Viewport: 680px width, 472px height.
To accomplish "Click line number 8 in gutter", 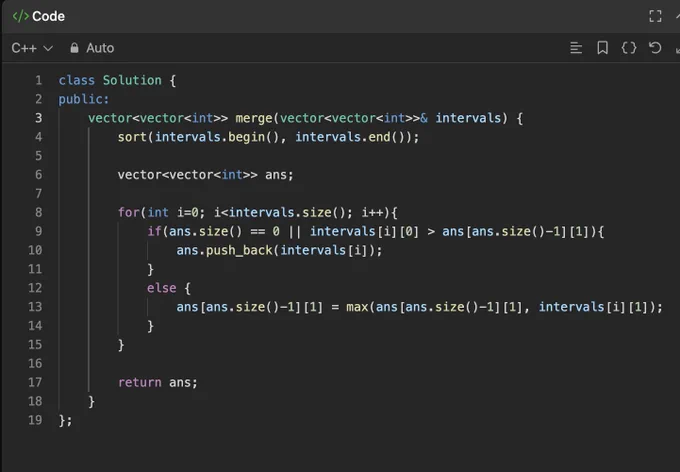I will (x=39, y=212).
